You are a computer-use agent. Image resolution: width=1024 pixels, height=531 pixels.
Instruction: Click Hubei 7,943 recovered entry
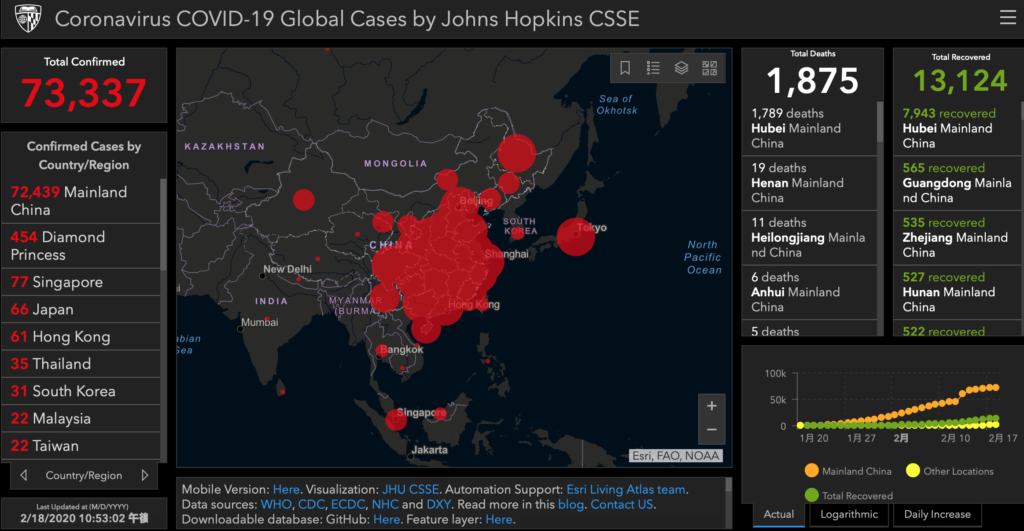tap(957, 128)
